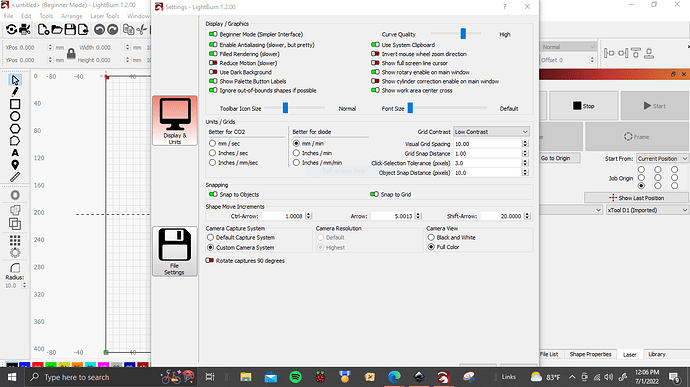Click the Undo toolbar icon

point(99,29)
